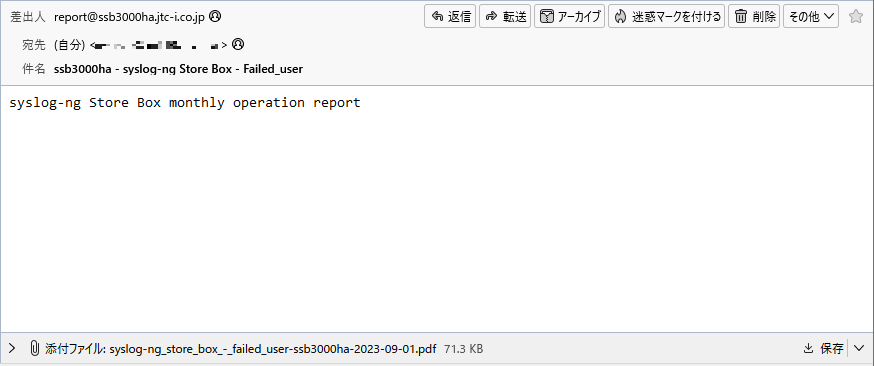The height and width of the screenshot is (366, 874).
Task: Click the paperclip attachment icon
Action: [x=34, y=349]
